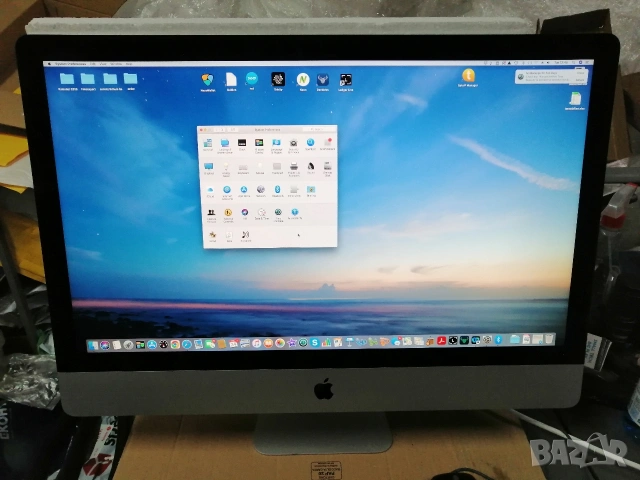Open the General preferences pane
The height and width of the screenshot is (480, 640).
click(208, 145)
